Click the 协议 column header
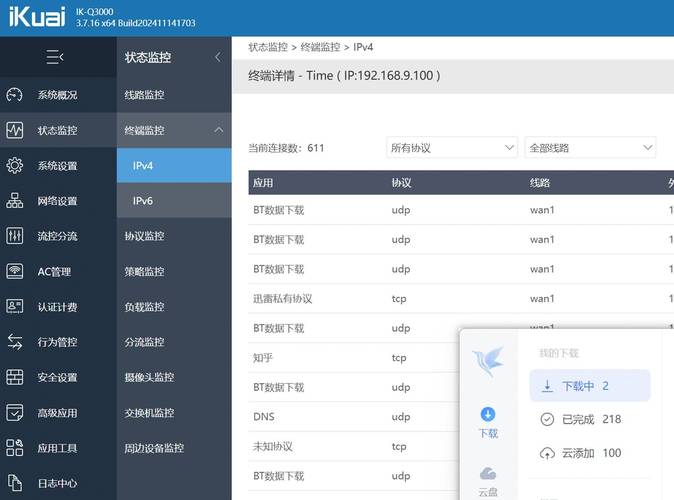The width and height of the screenshot is (674, 500). 401,183
